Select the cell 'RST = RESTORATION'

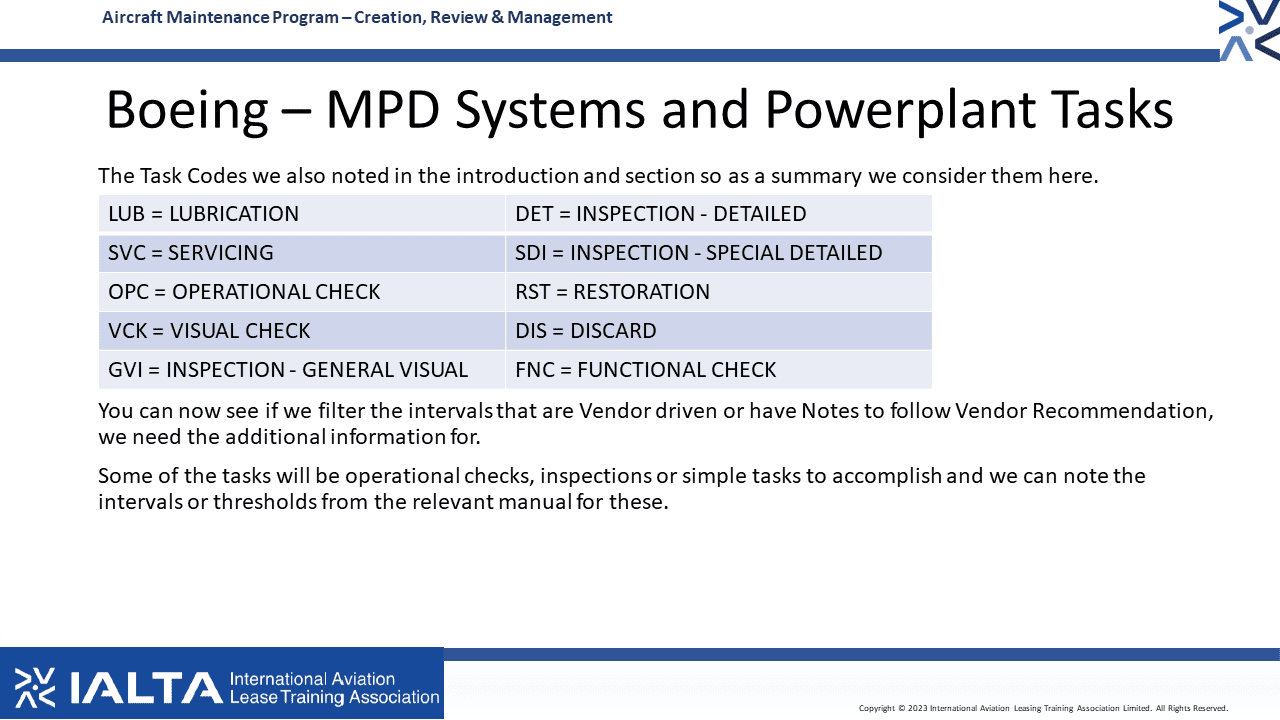click(x=719, y=292)
